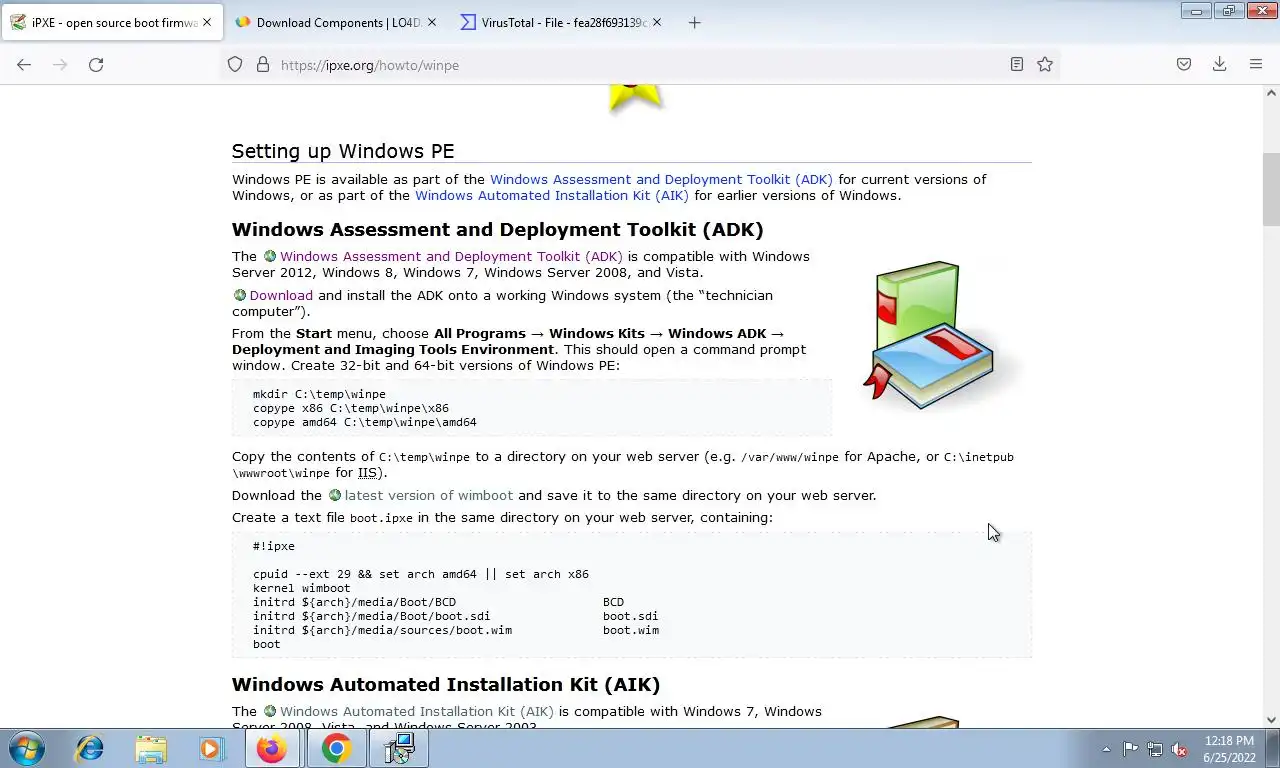Click the muted volume tray icon

pos(1179,749)
